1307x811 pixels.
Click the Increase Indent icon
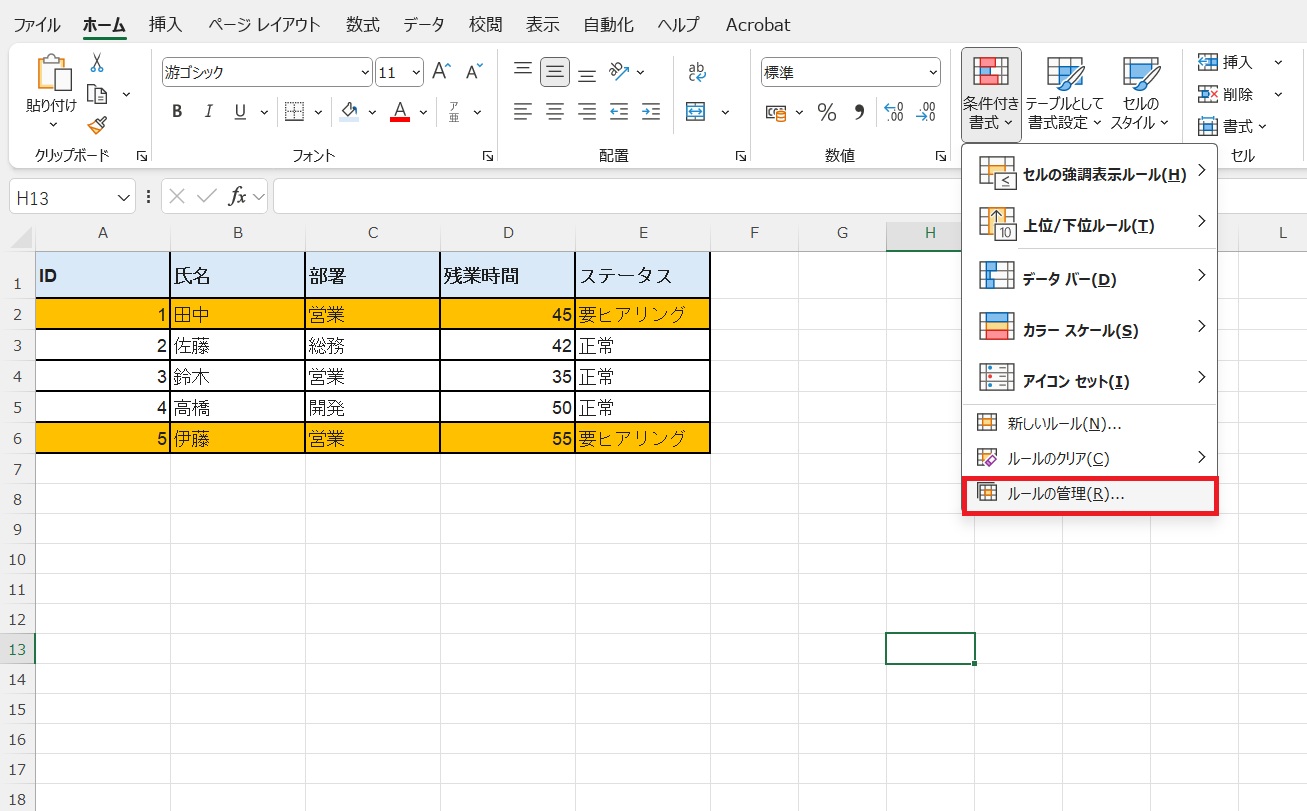tap(651, 112)
